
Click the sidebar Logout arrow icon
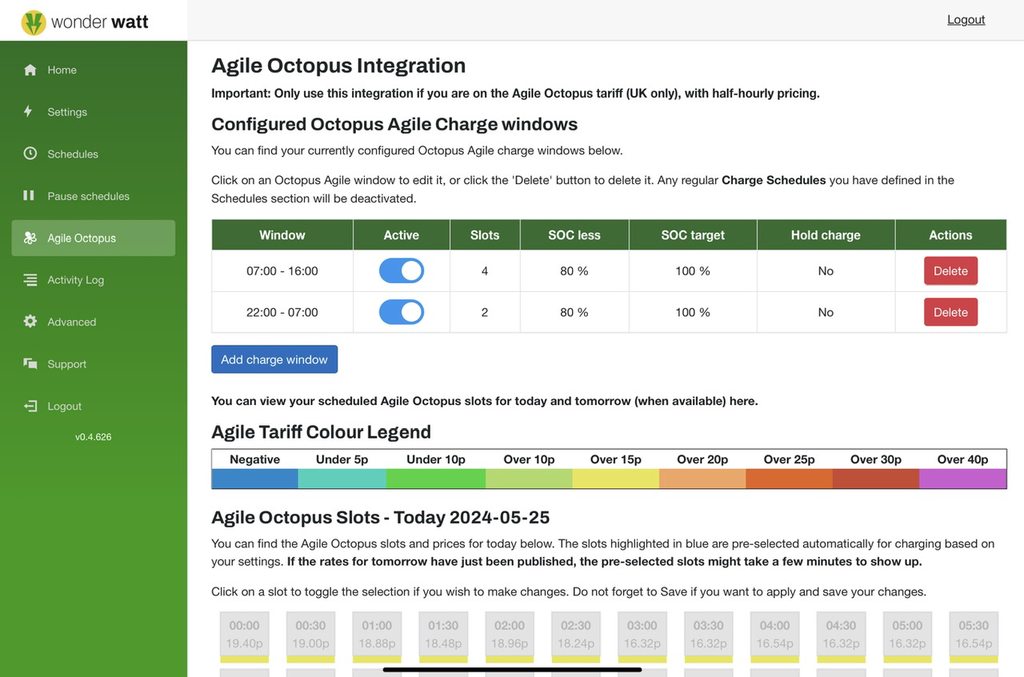pyautogui.click(x=30, y=406)
